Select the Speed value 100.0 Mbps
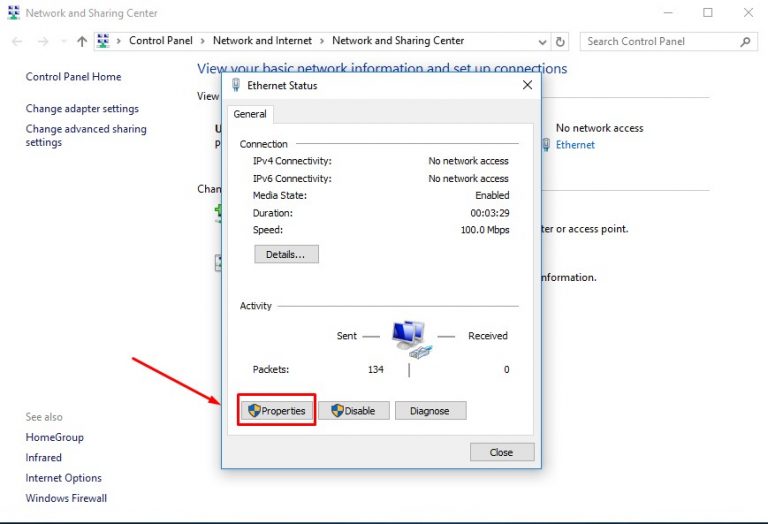The height and width of the screenshot is (524, 768). pos(485,230)
